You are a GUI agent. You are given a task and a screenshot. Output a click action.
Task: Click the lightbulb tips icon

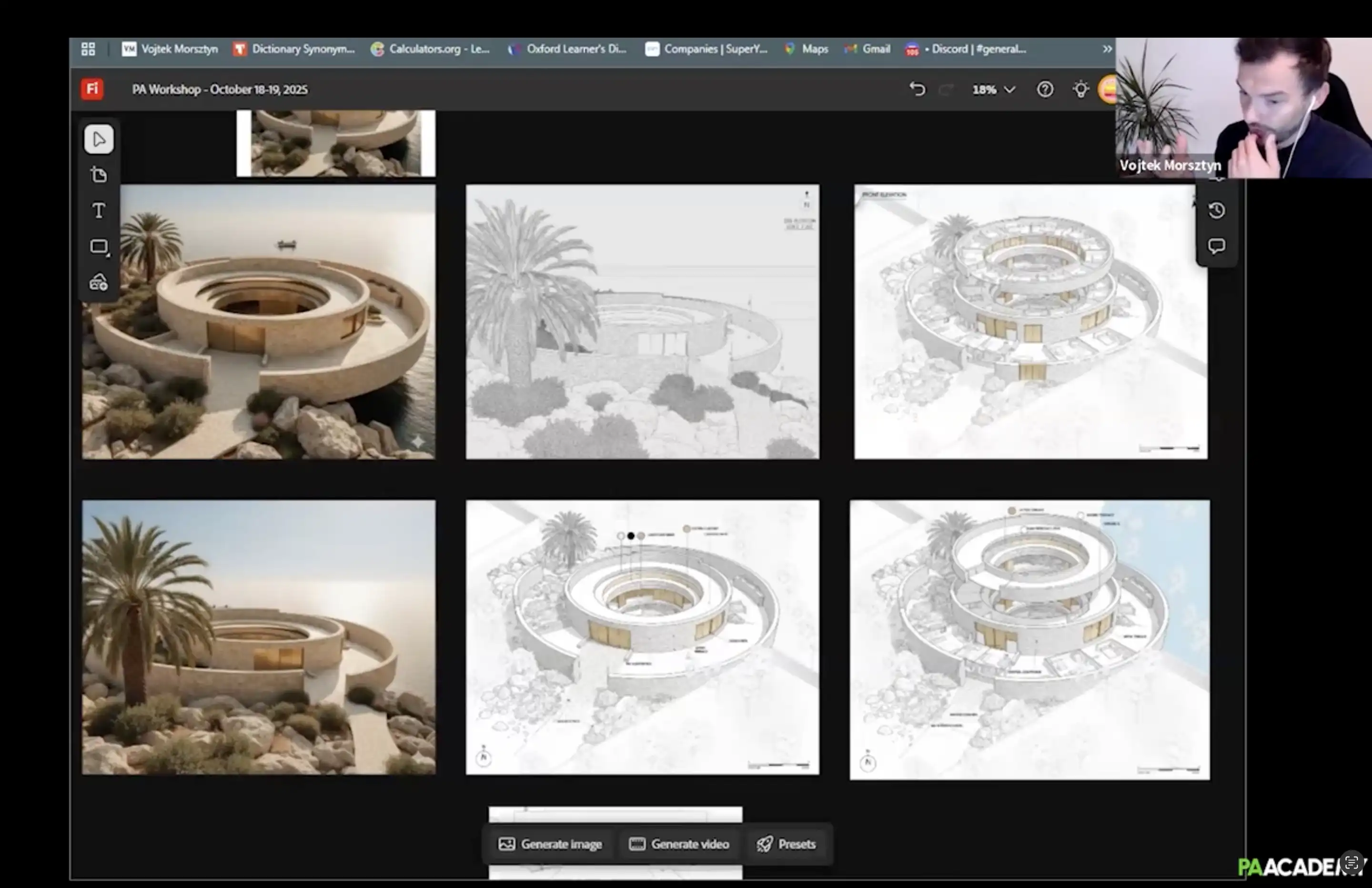coord(1080,90)
